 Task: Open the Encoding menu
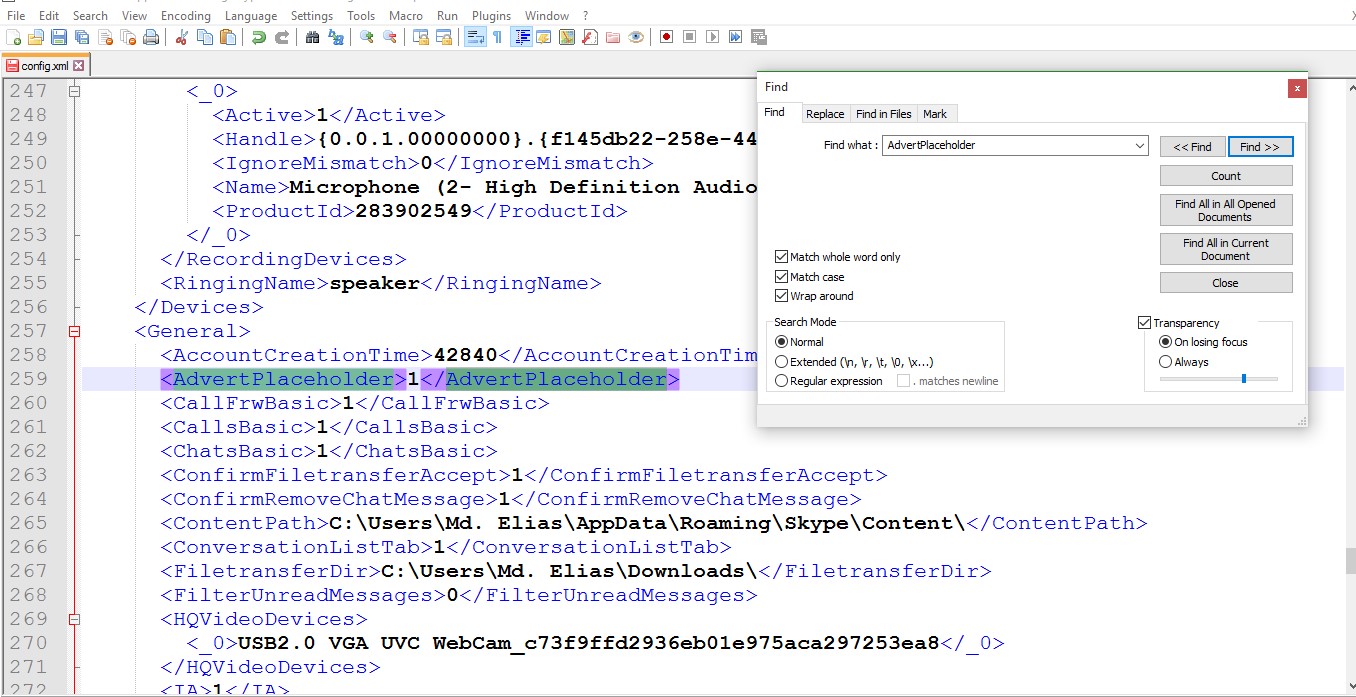[185, 15]
